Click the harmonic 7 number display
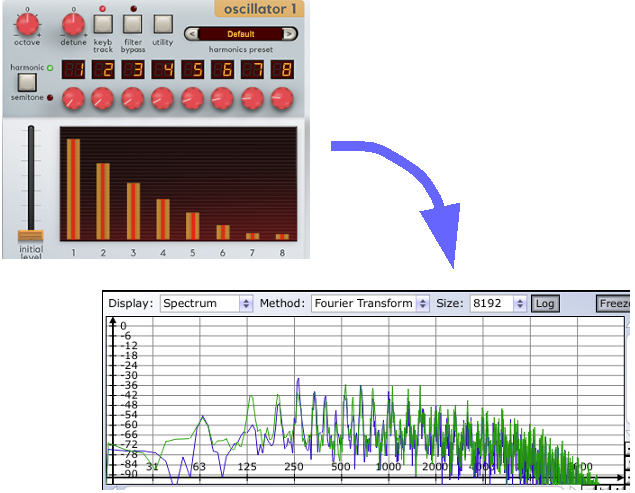Viewport: 635px width, 493px height. 252,69
